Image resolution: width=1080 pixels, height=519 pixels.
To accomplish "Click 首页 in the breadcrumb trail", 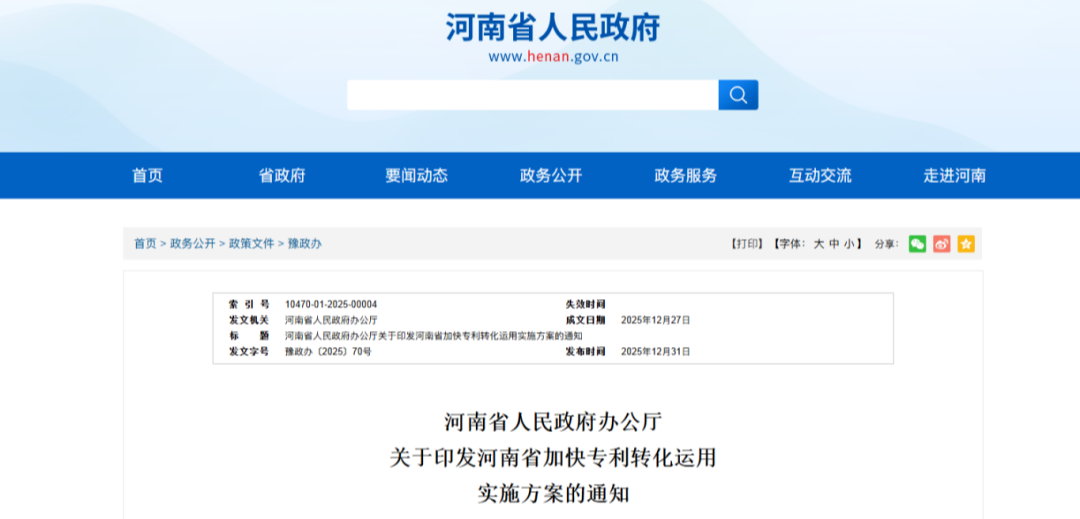I will [x=145, y=244].
